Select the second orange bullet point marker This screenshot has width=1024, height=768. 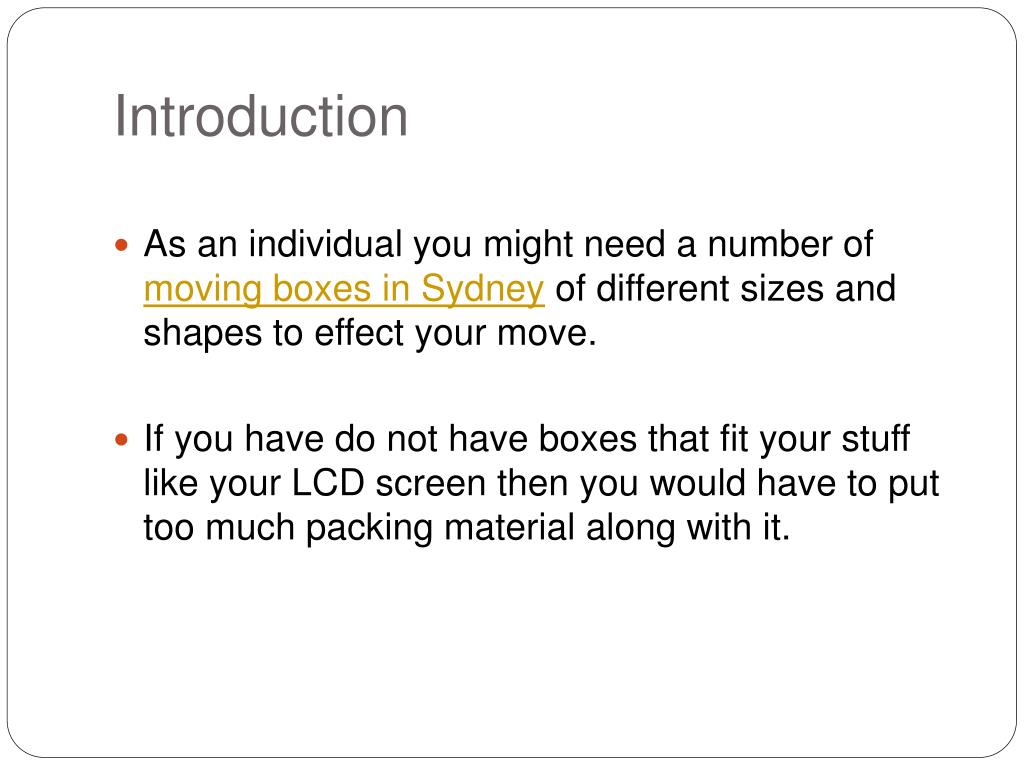click(x=121, y=440)
